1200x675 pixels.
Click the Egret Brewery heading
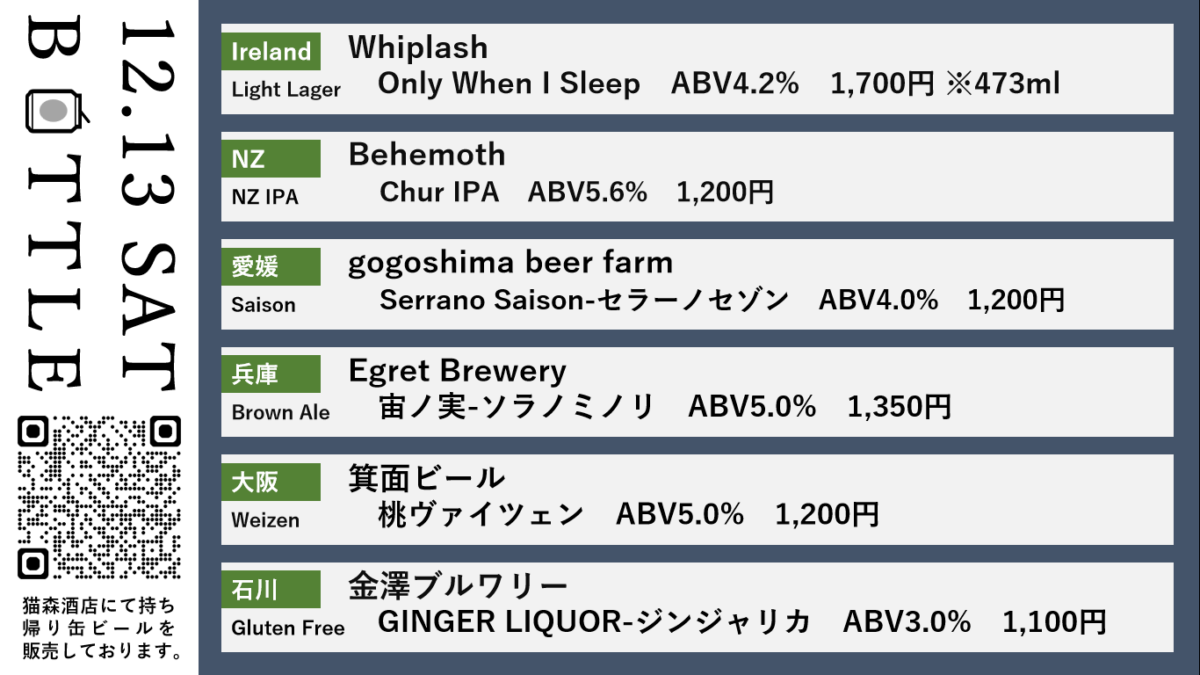click(457, 371)
